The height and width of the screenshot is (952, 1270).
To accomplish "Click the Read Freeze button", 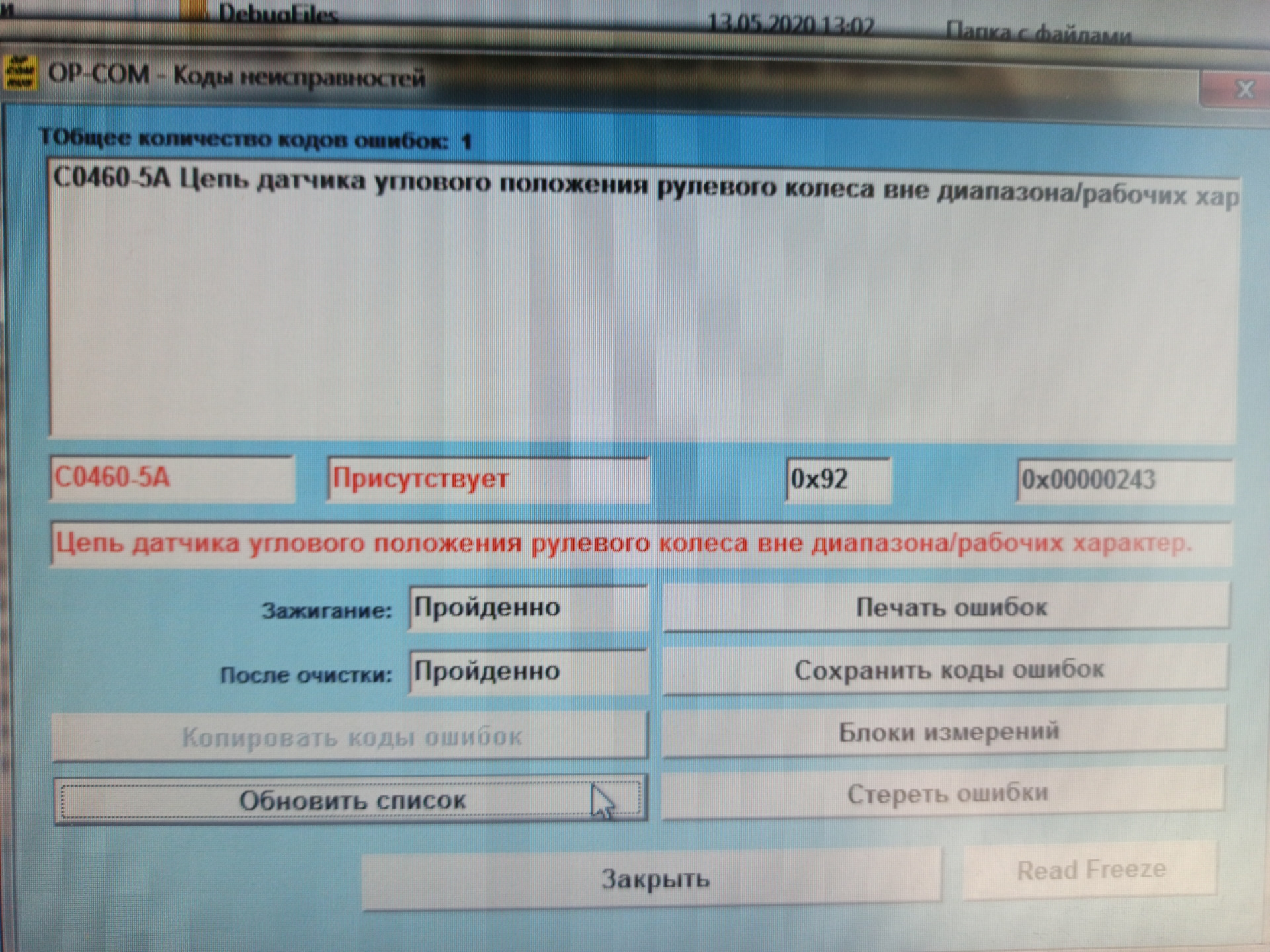I will tap(1090, 870).
